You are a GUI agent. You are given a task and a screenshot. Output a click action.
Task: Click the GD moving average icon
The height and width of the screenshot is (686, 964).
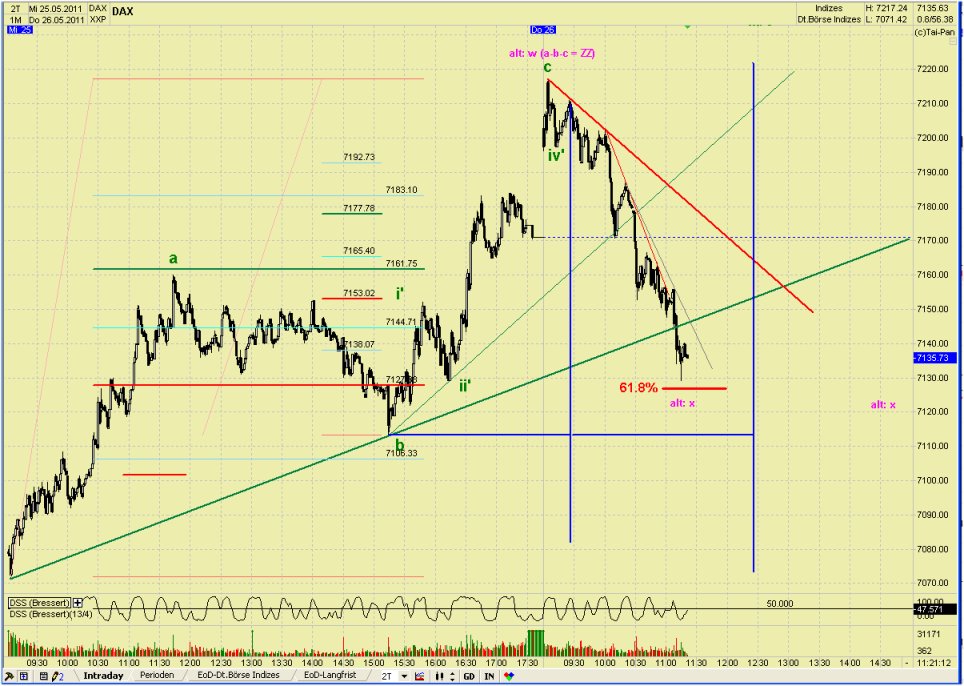pos(468,676)
